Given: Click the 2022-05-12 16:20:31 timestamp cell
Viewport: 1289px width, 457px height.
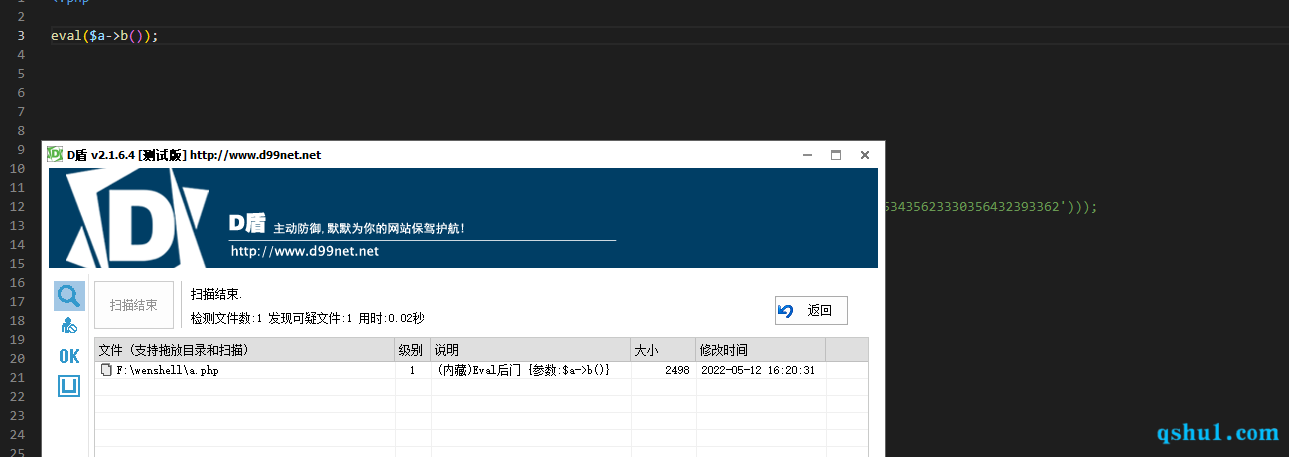Looking at the screenshot, I should point(758,370).
